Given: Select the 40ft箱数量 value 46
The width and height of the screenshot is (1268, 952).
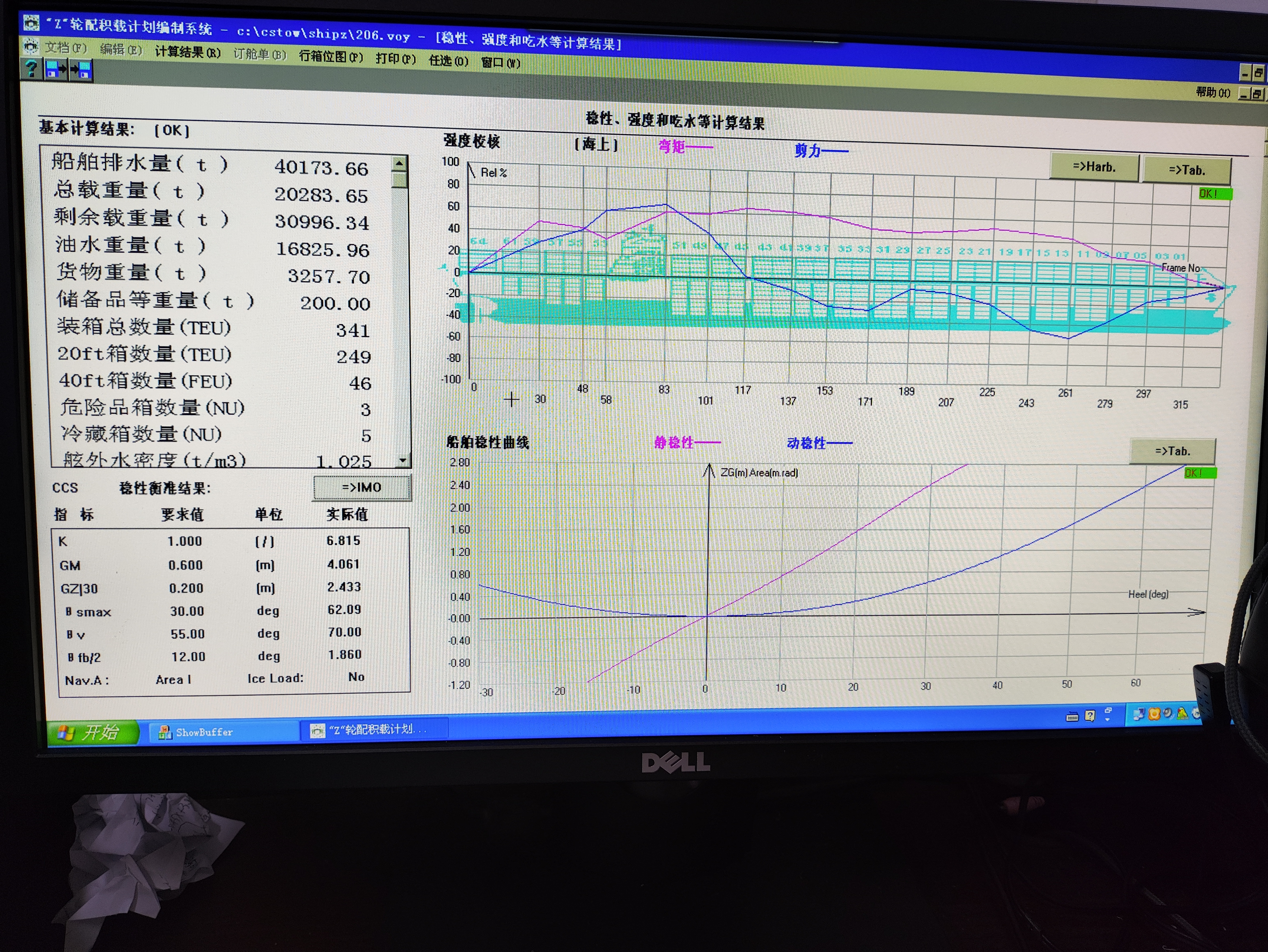Looking at the screenshot, I should [x=360, y=383].
